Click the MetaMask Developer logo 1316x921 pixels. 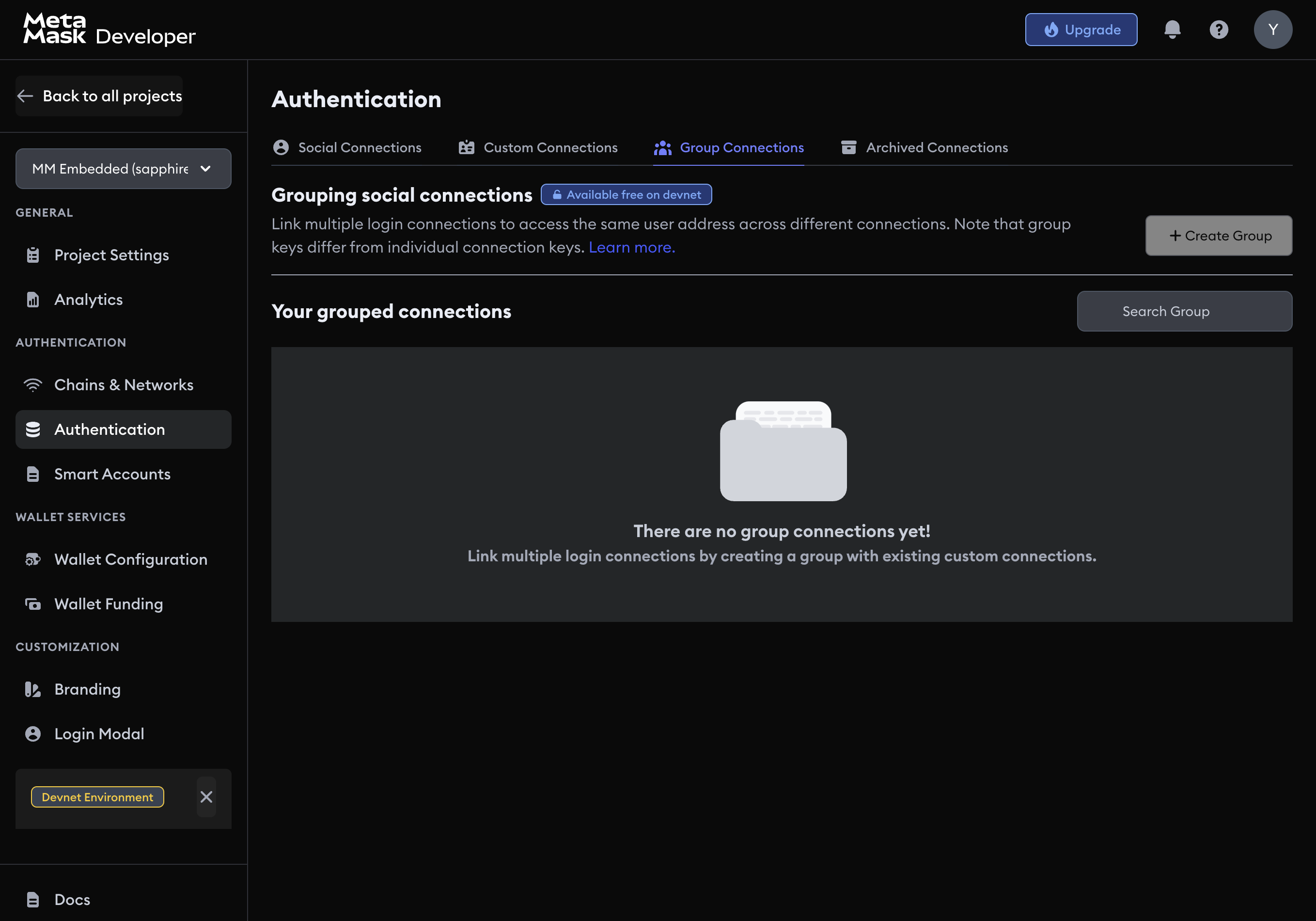pos(110,29)
